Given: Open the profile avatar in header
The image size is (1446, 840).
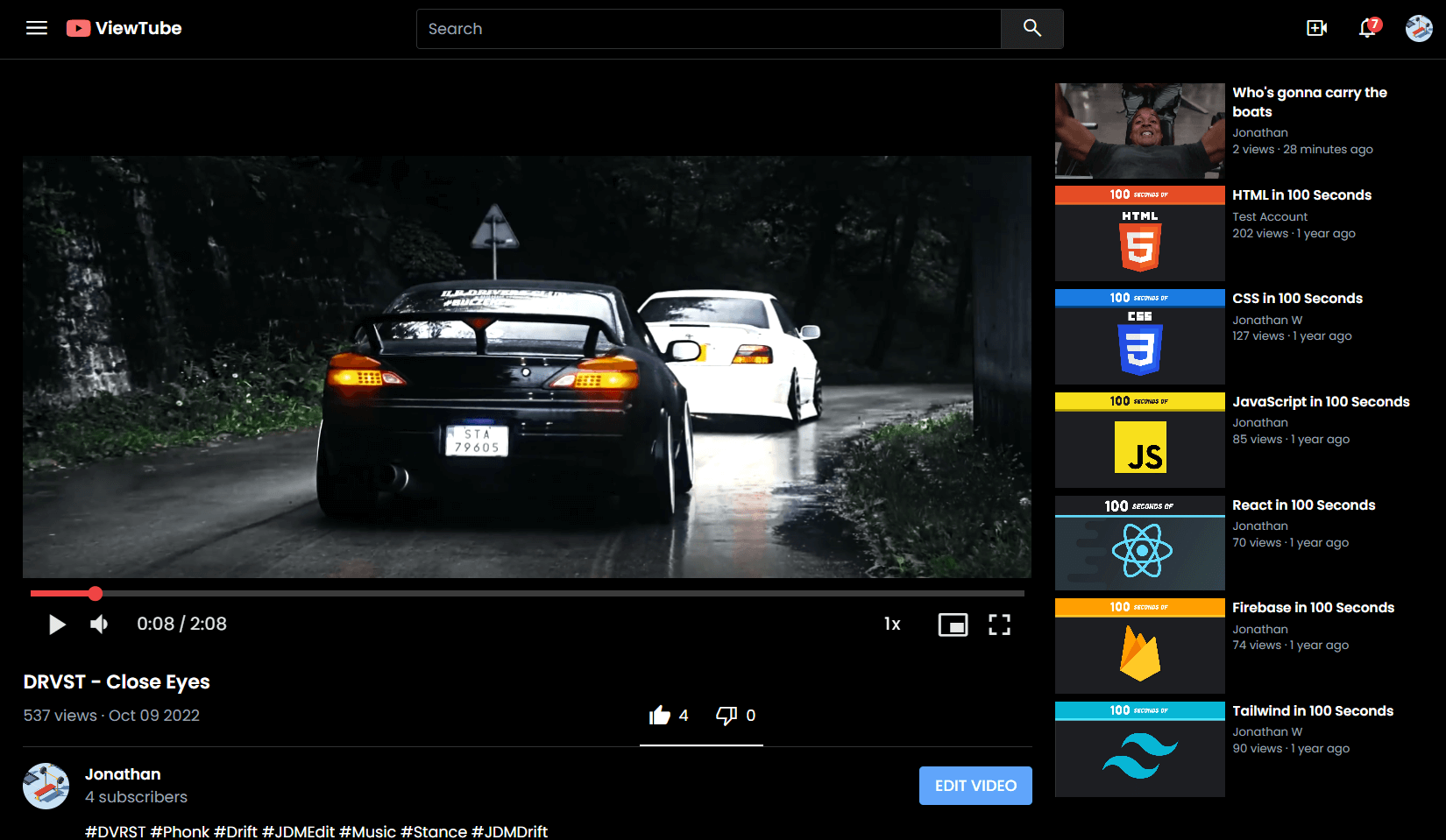Looking at the screenshot, I should point(1419,28).
